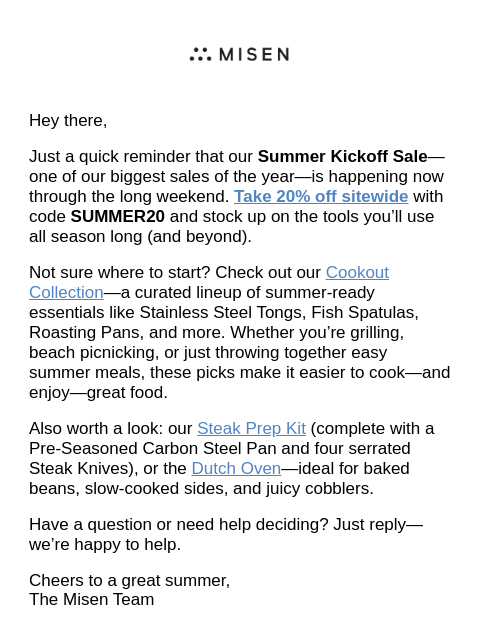
Task: Click Stainless Steel Tongs mention
Action: 222,312
